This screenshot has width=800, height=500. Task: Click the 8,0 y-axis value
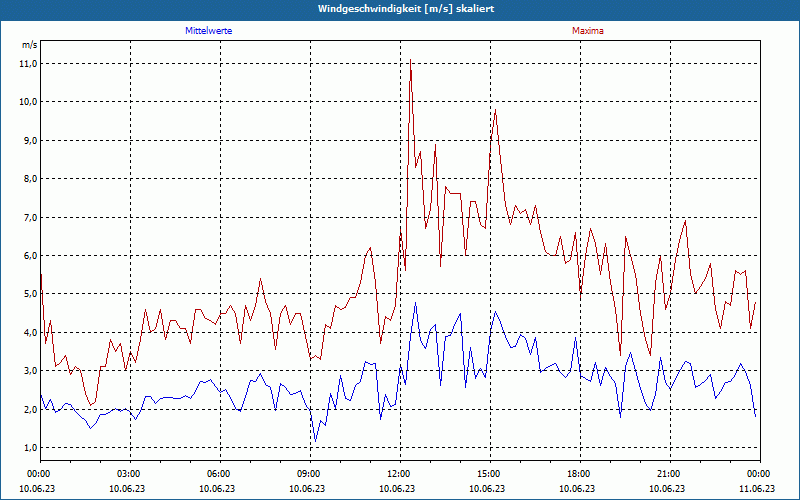(30, 179)
